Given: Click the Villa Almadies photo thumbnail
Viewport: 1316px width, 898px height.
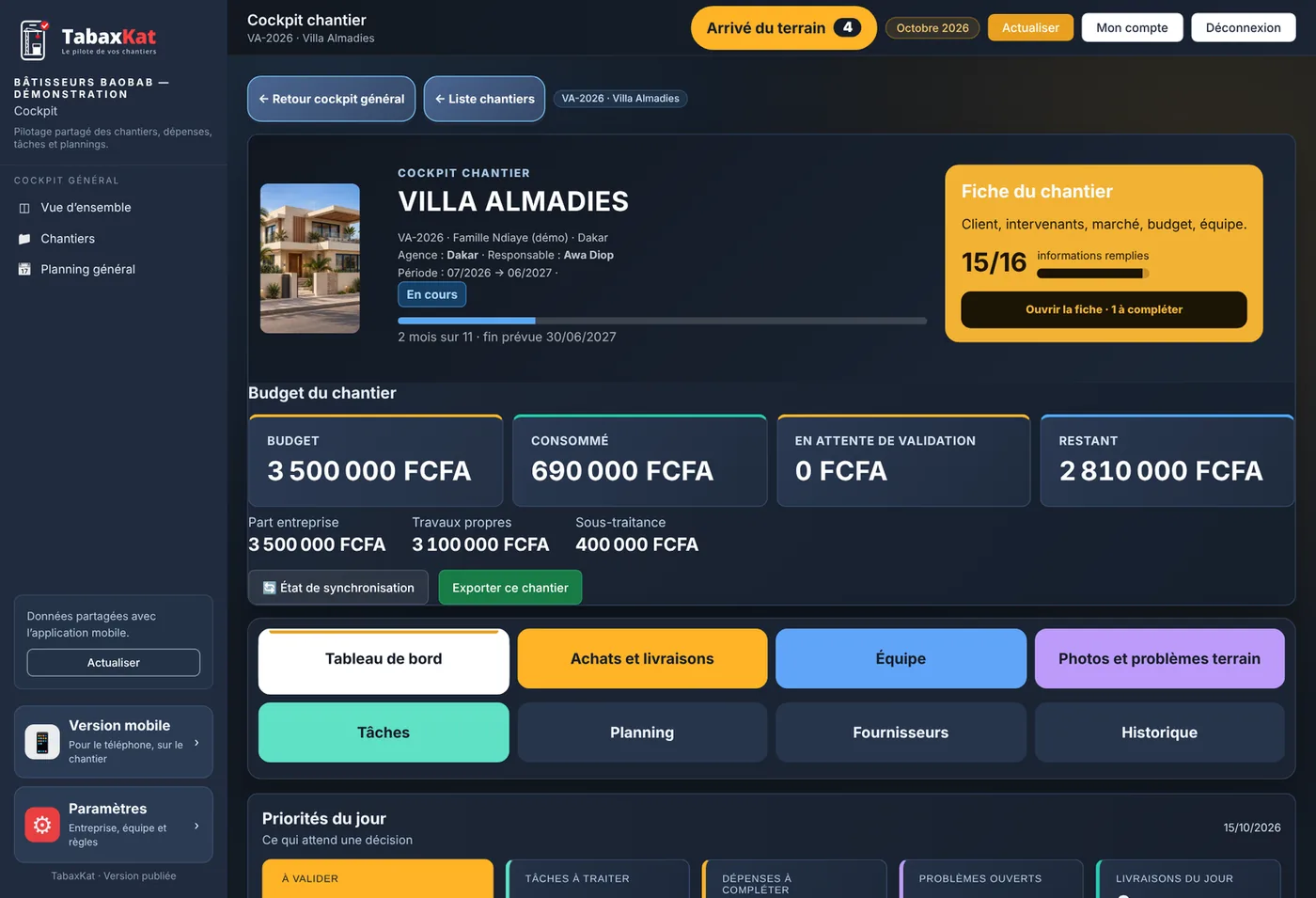Looking at the screenshot, I should (x=310, y=259).
